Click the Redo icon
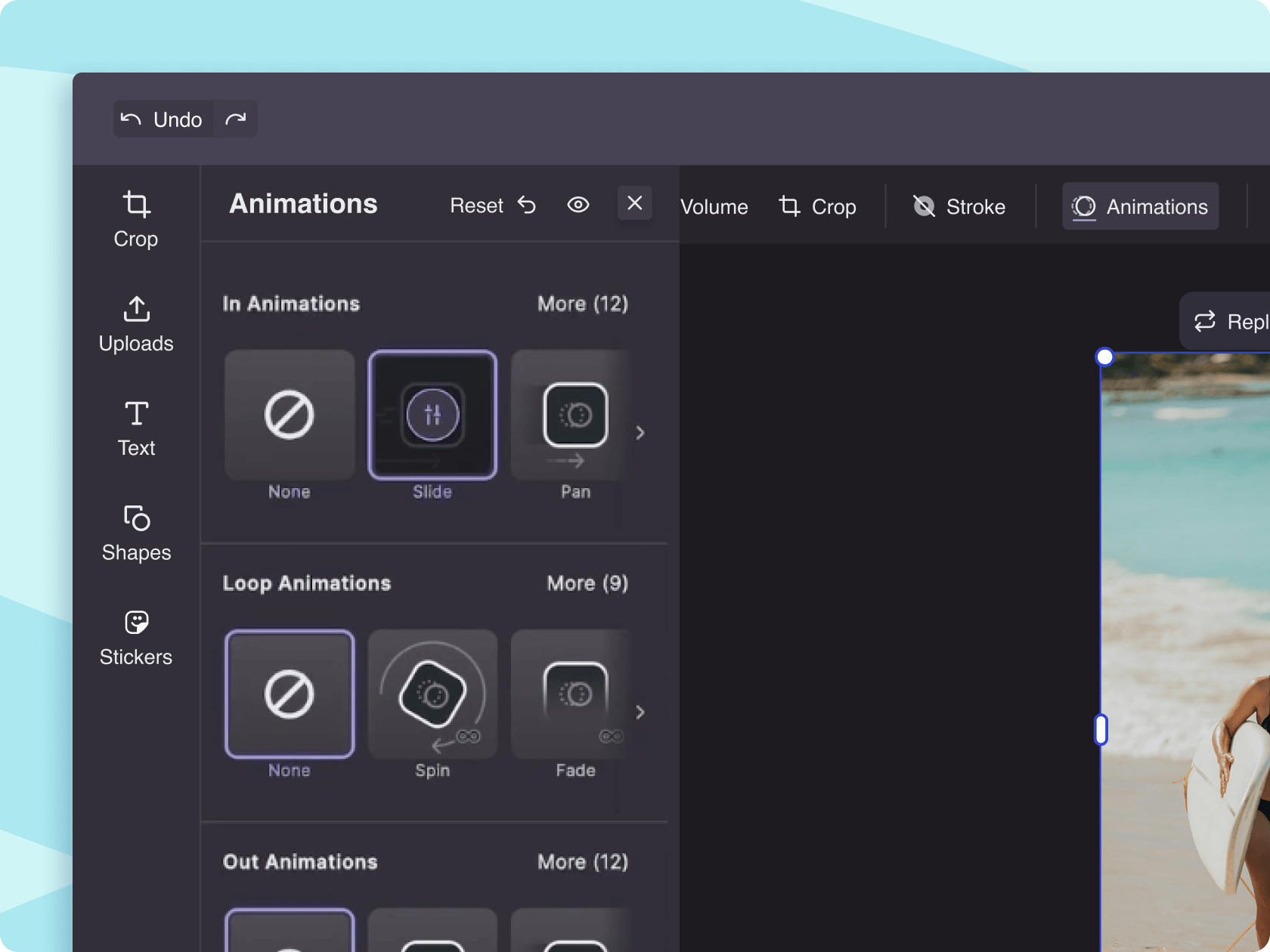 [x=236, y=119]
